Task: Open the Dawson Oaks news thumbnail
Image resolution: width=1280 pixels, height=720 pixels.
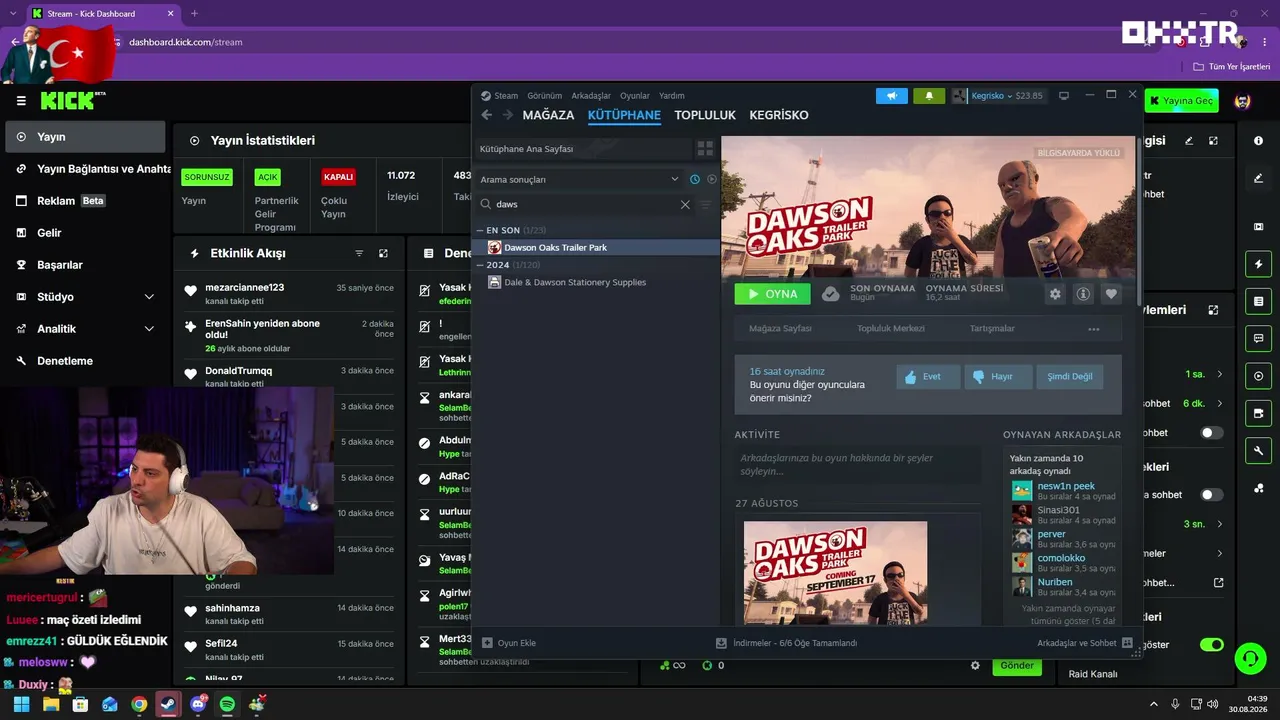Action: click(835, 574)
